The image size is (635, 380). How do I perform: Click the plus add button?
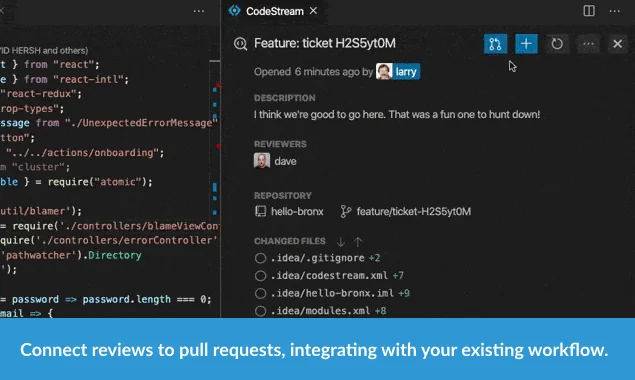[x=526, y=44]
